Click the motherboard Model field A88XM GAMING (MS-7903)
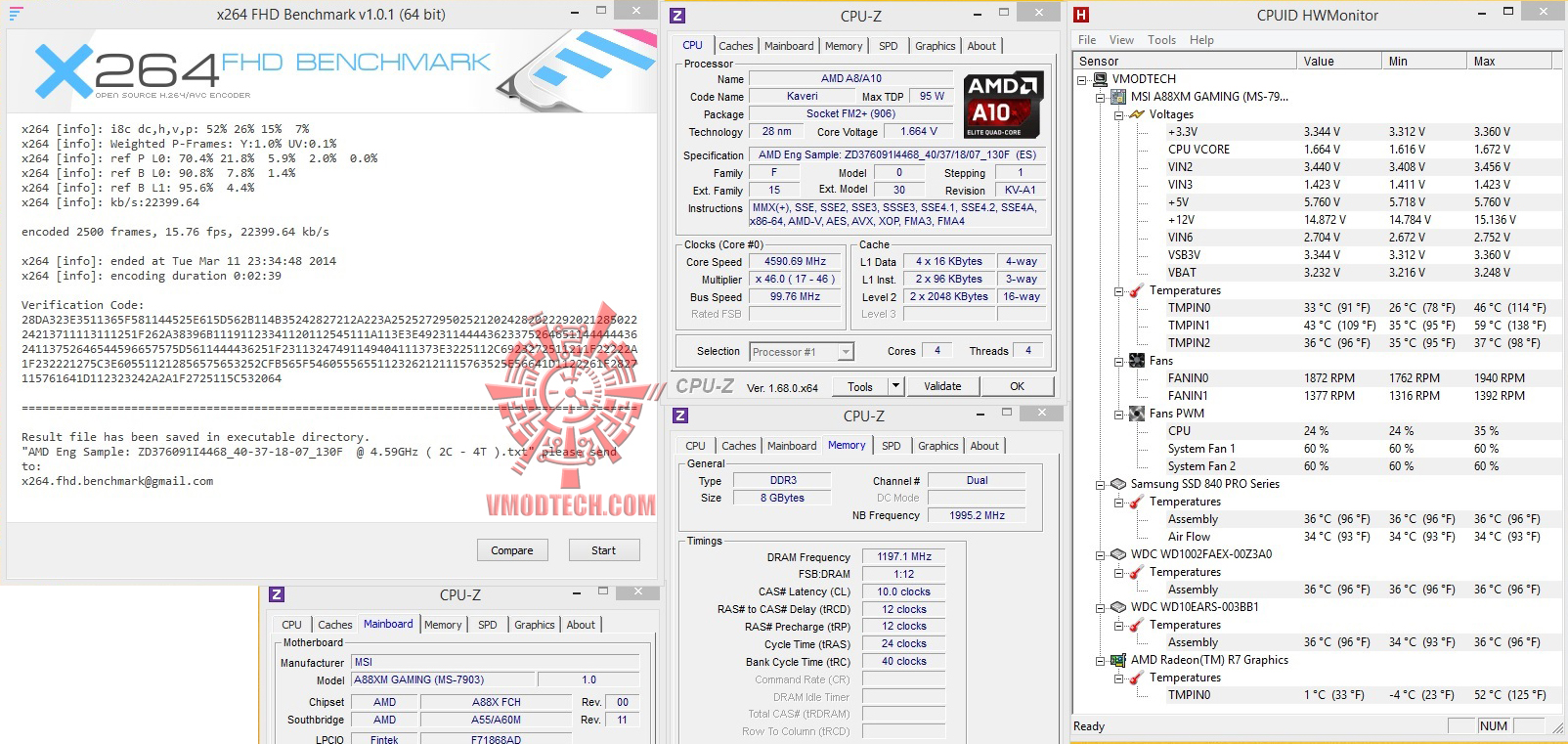 click(441, 680)
